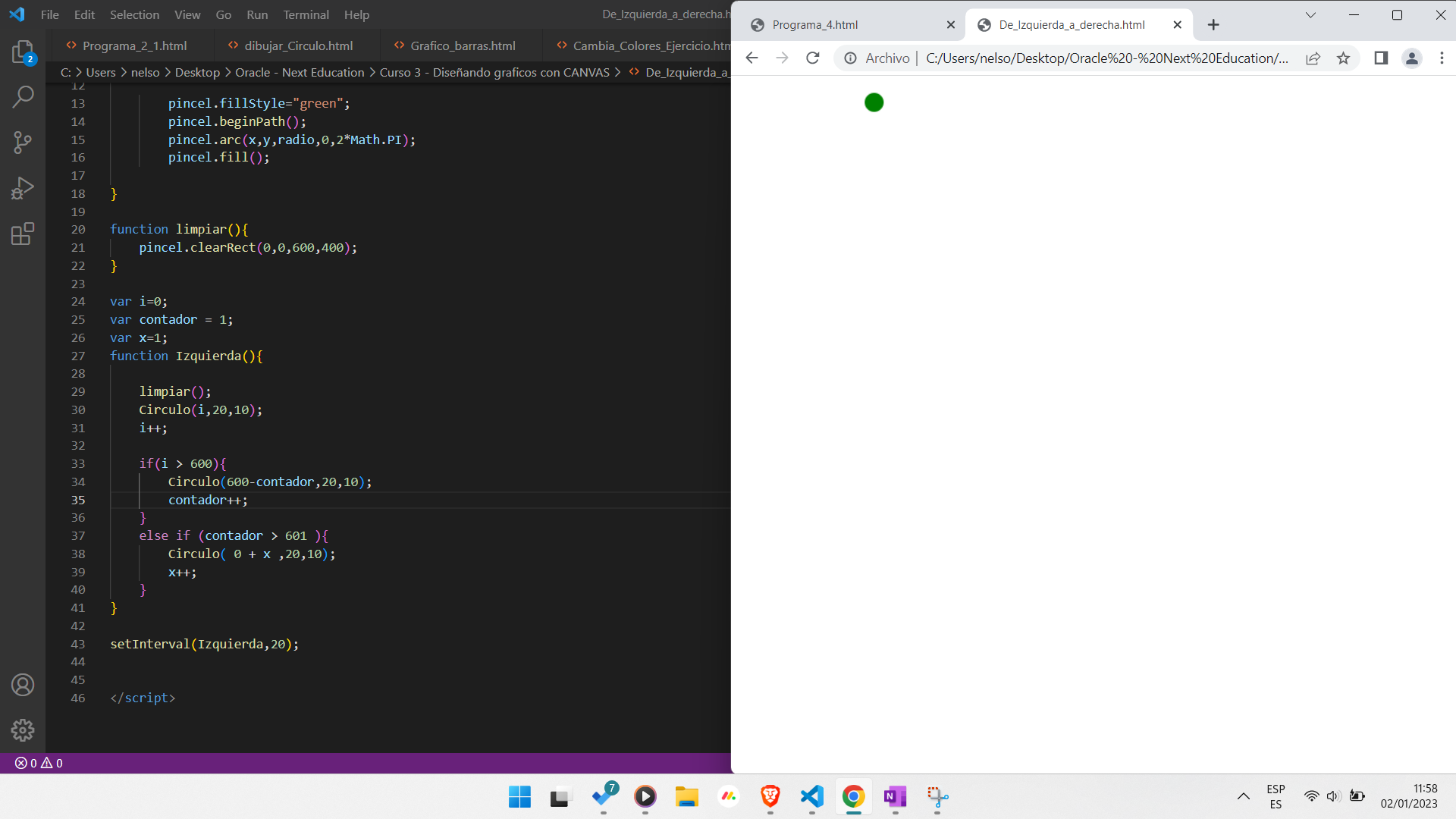Screen dimensions: 1456x819
Task: Click the function limpiar() code line
Action: click(179, 229)
